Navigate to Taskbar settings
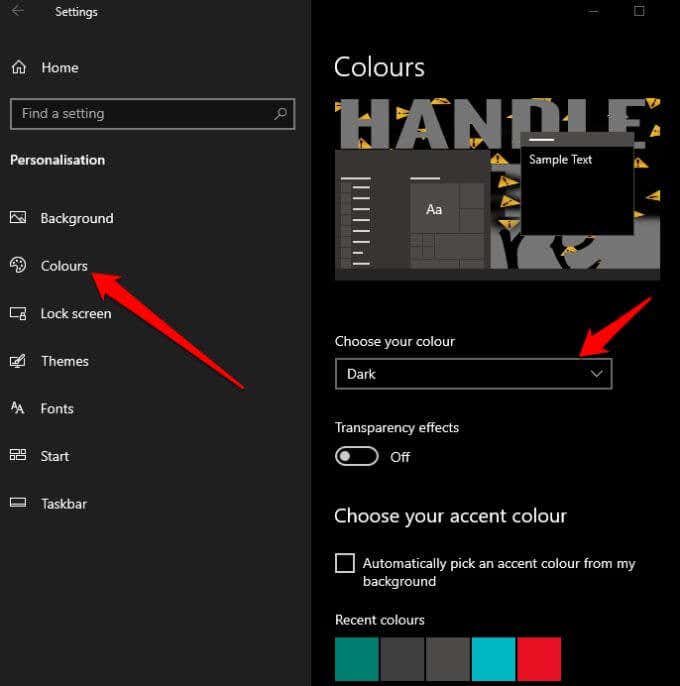This screenshot has width=680, height=686. [x=64, y=504]
